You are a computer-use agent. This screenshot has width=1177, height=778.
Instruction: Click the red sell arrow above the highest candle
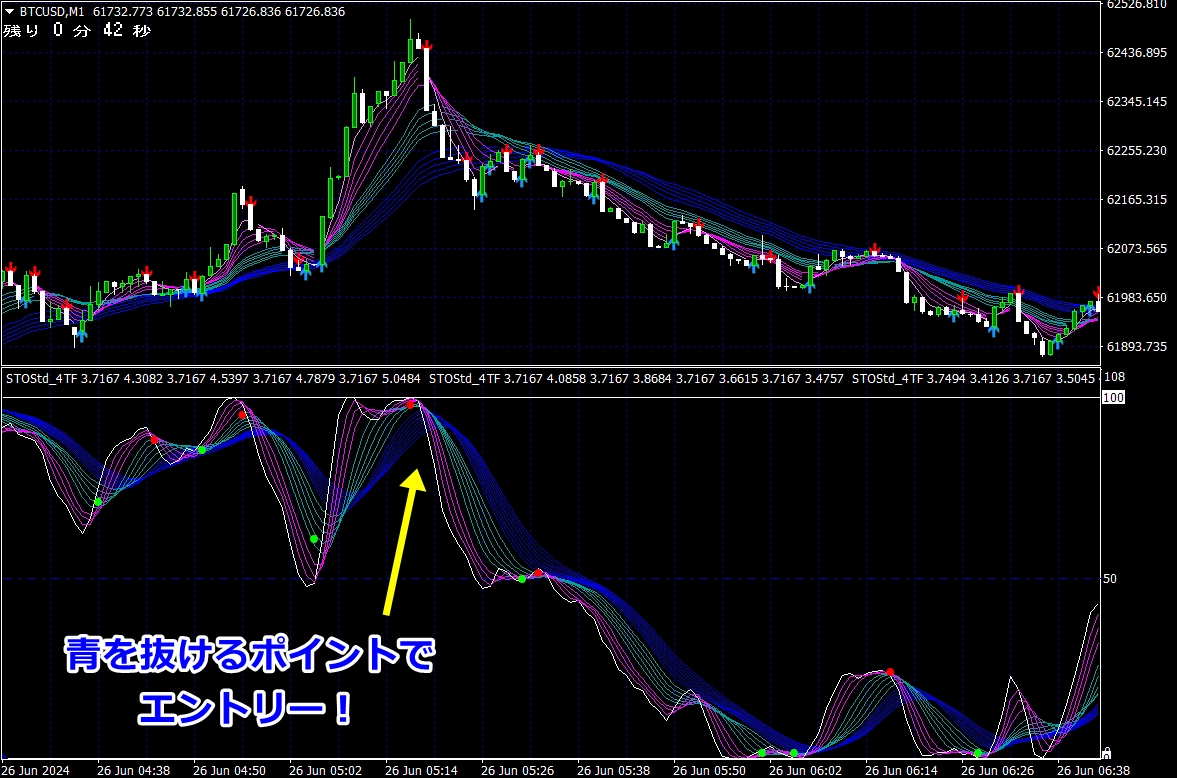coord(427,45)
